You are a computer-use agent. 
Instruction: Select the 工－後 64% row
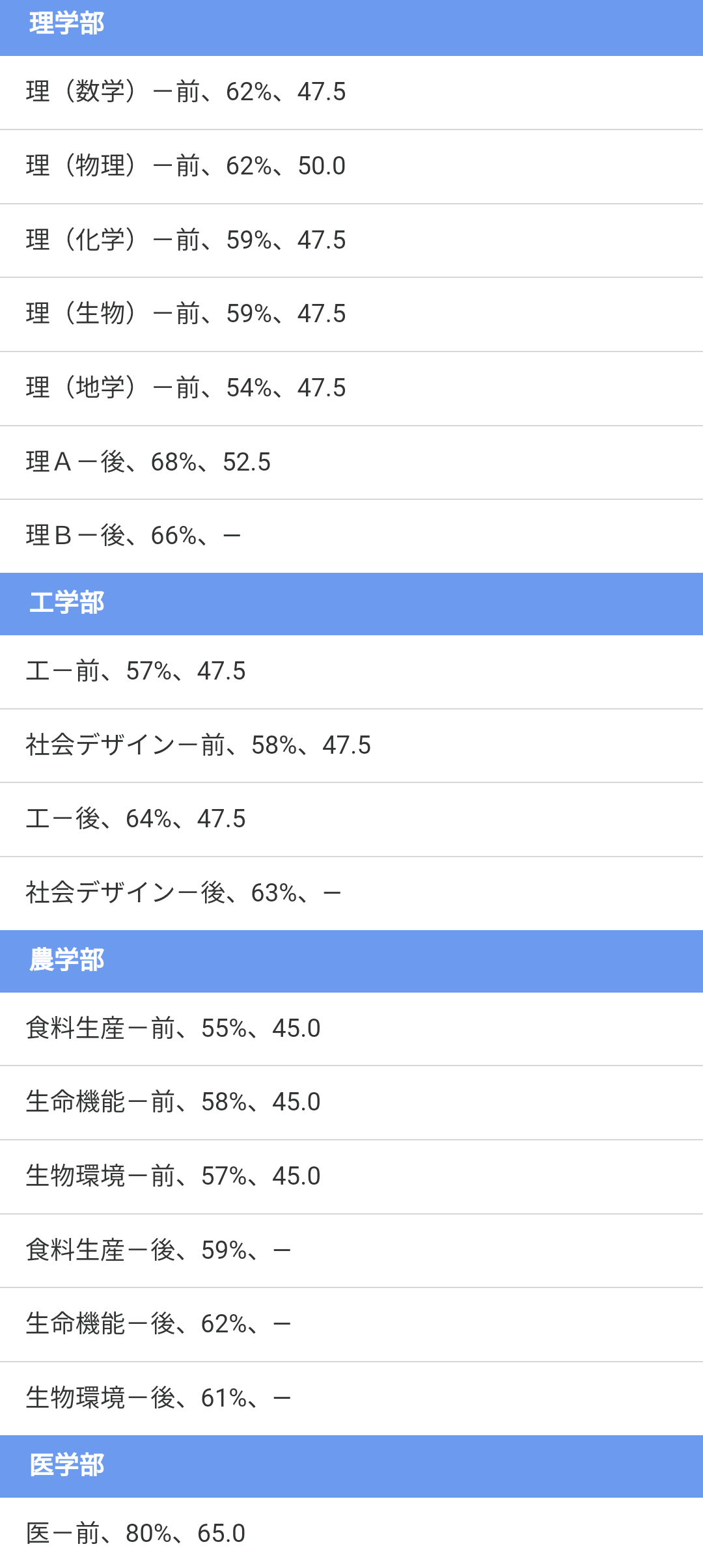[351, 819]
